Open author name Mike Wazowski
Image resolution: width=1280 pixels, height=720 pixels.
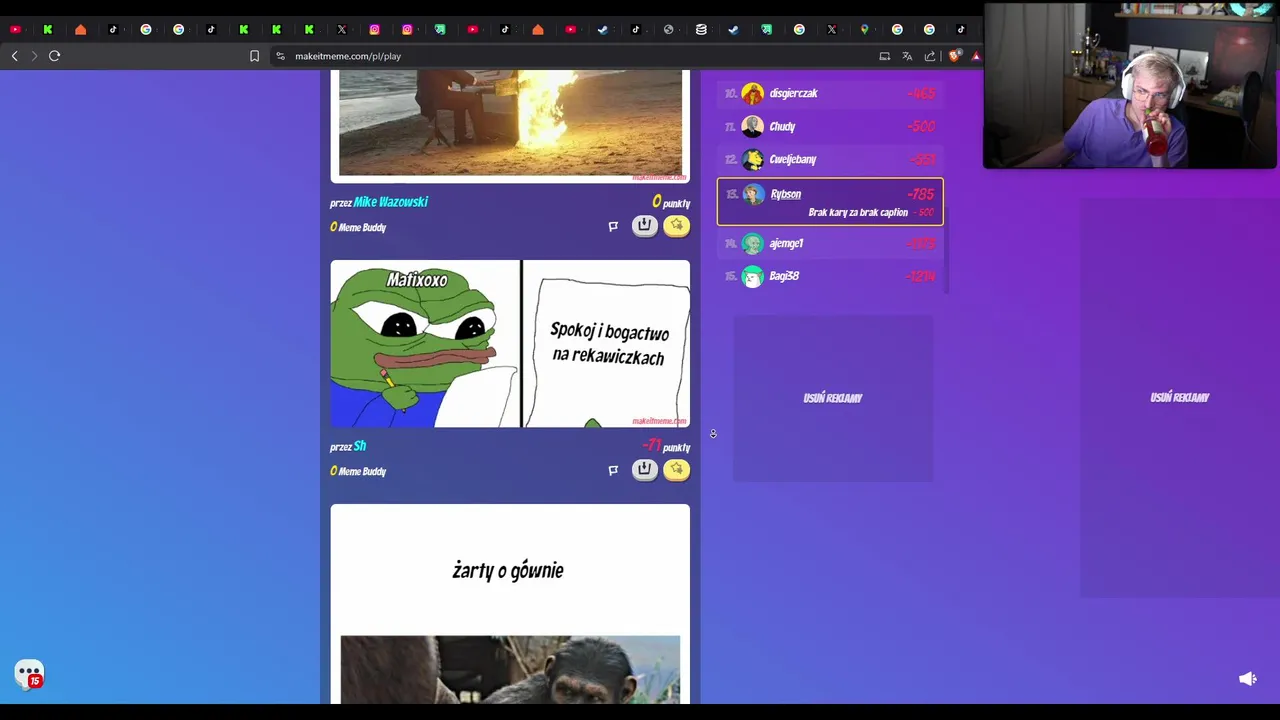(390, 202)
